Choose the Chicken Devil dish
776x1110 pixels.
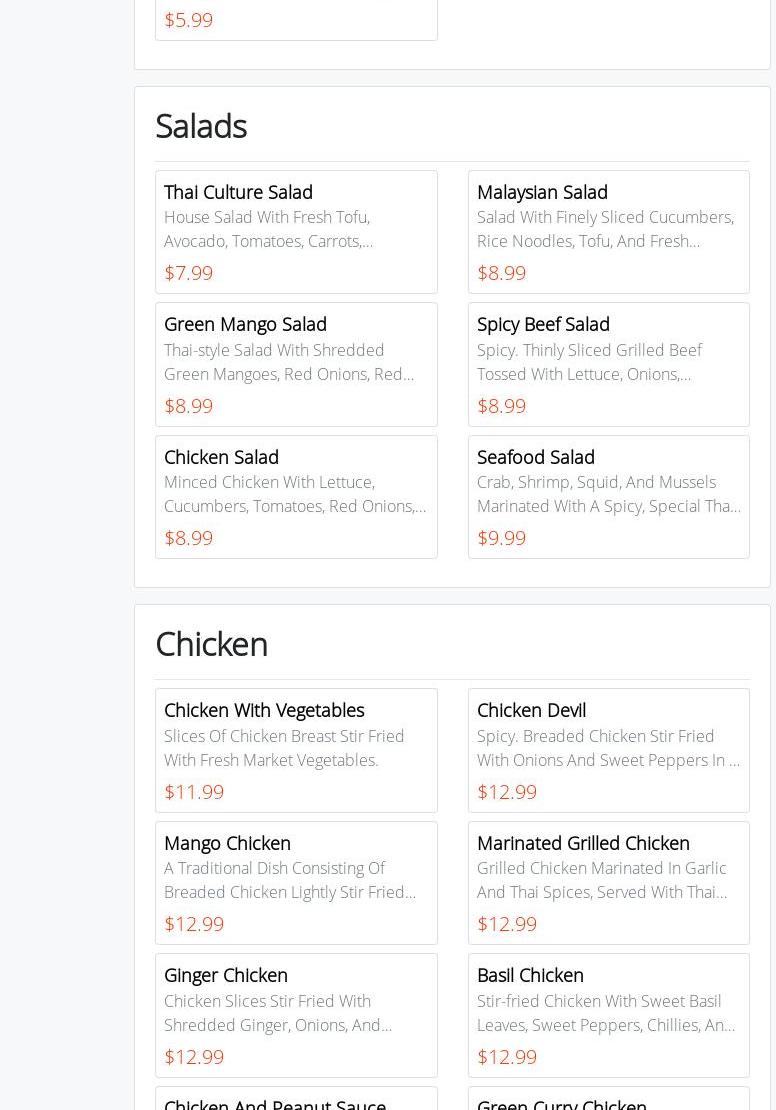tap(608, 750)
